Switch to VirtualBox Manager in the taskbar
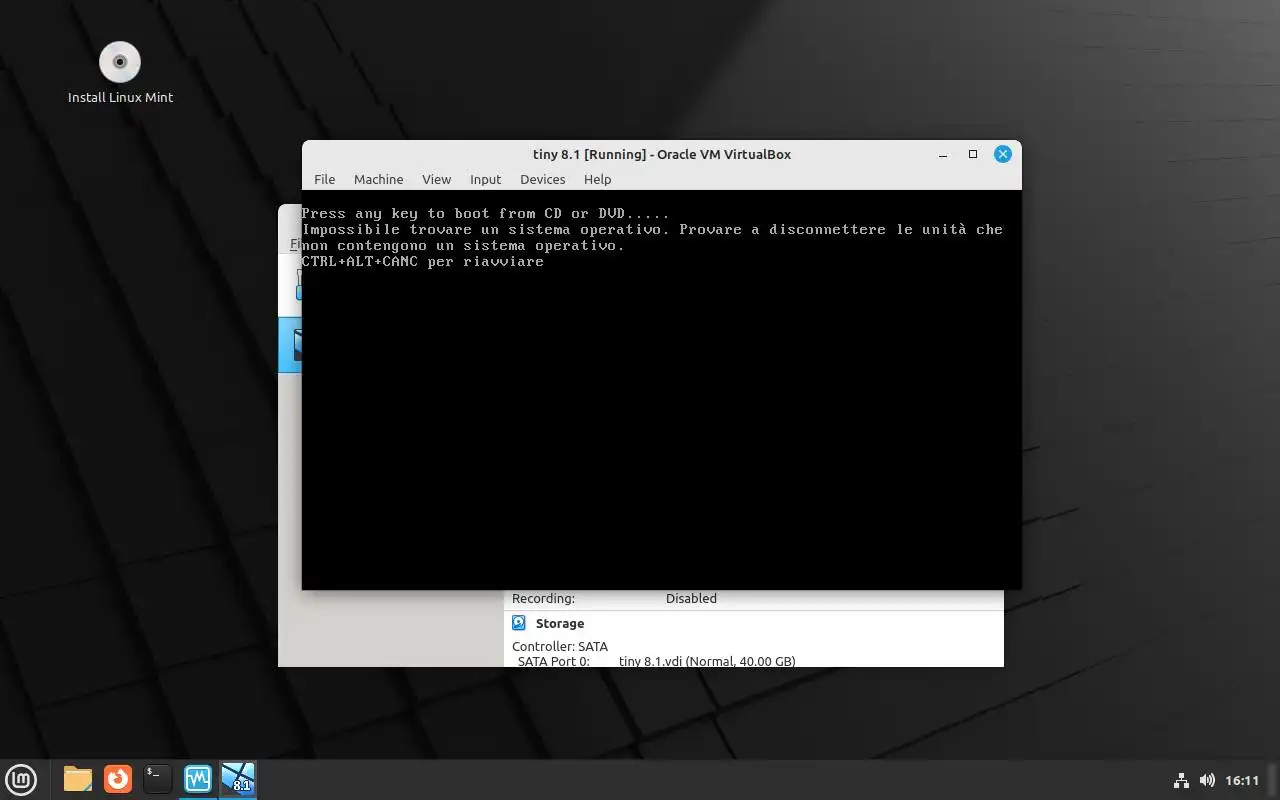 coord(198,779)
